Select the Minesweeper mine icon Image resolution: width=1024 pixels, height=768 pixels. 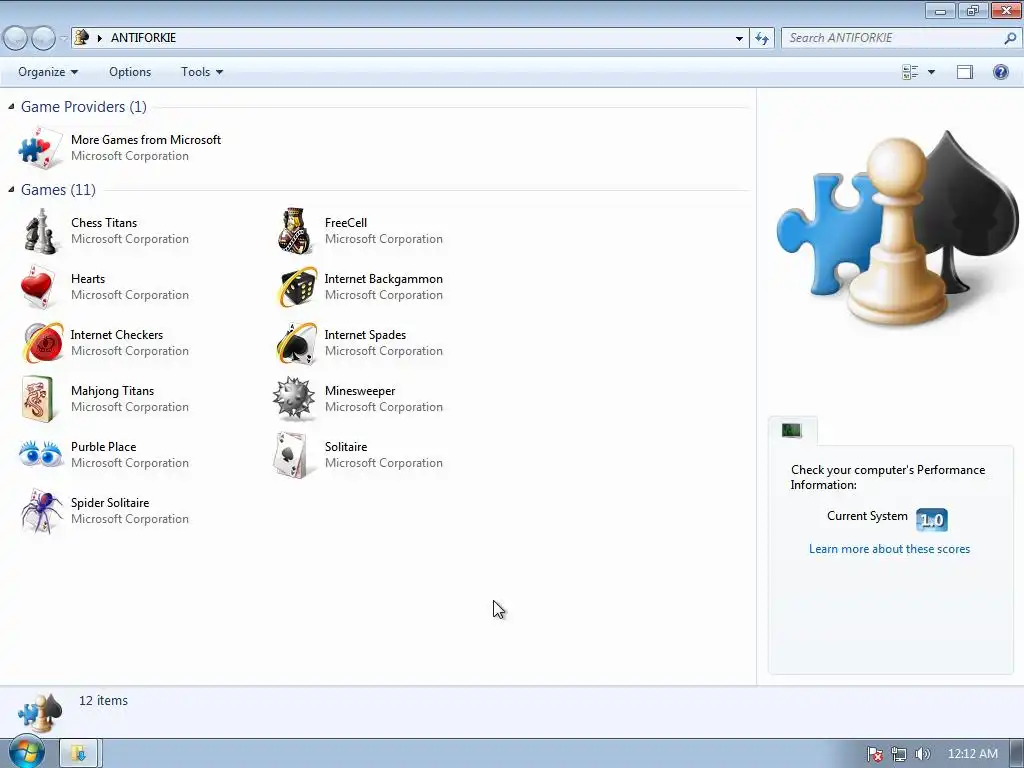pyautogui.click(x=293, y=398)
